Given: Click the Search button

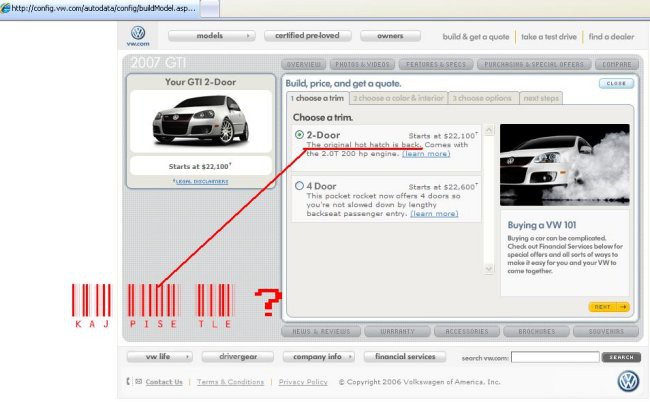Looking at the screenshot, I should pos(621,357).
